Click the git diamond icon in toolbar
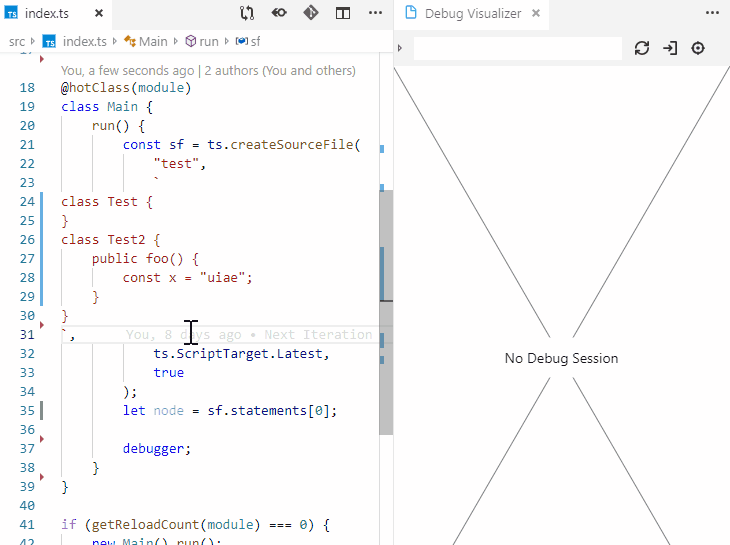 [311, 13]
